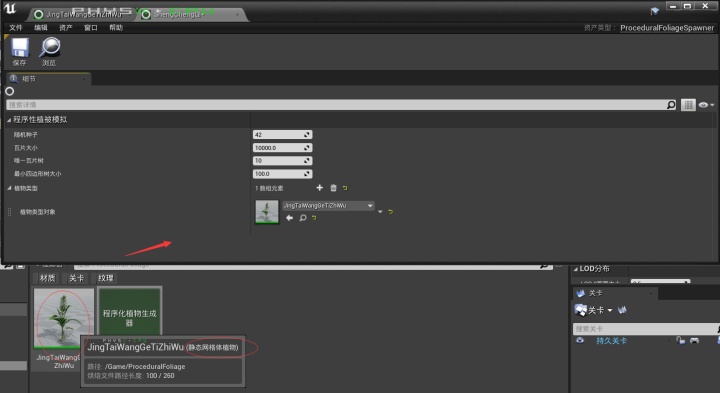The height and width of the screenshot is (393, 720).
Task: Reset array element with rightmost yellow arrow
Action: [390, 212]
